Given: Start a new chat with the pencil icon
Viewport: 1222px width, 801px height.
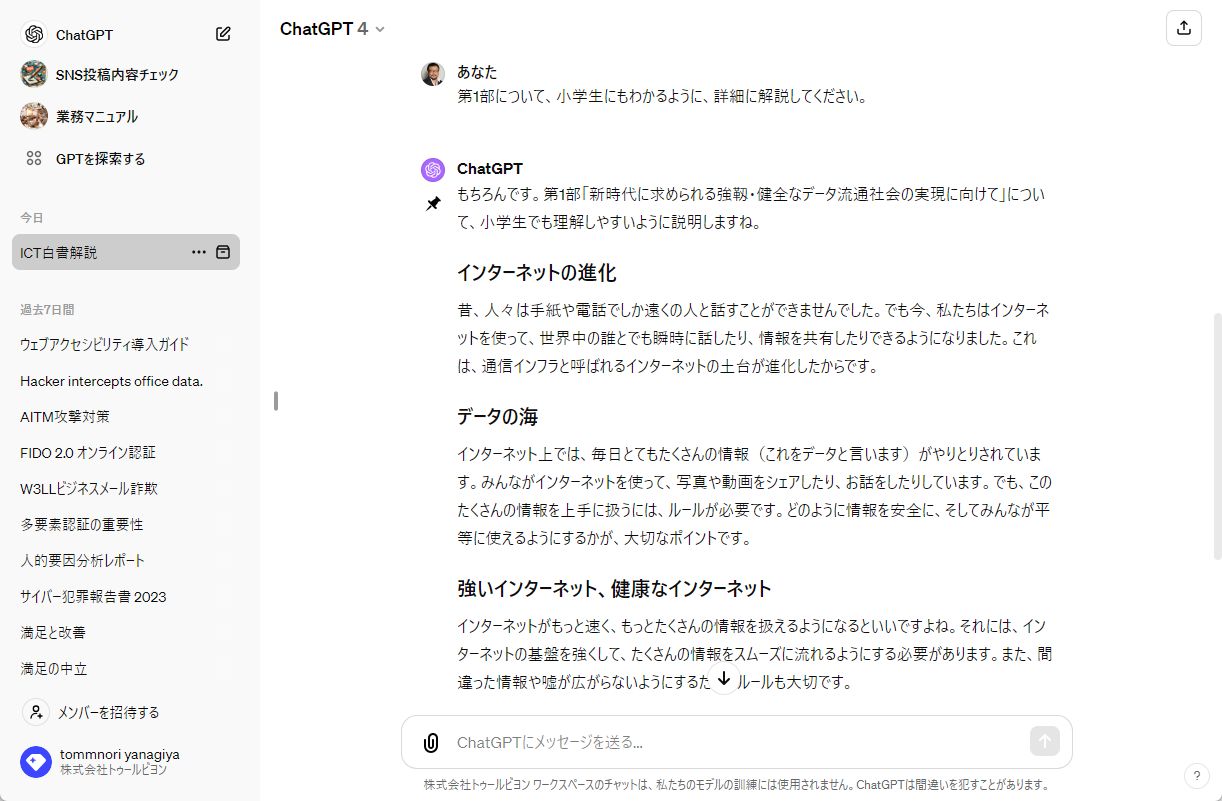Looking at the screenshot, I should click(x=223, y=34).
